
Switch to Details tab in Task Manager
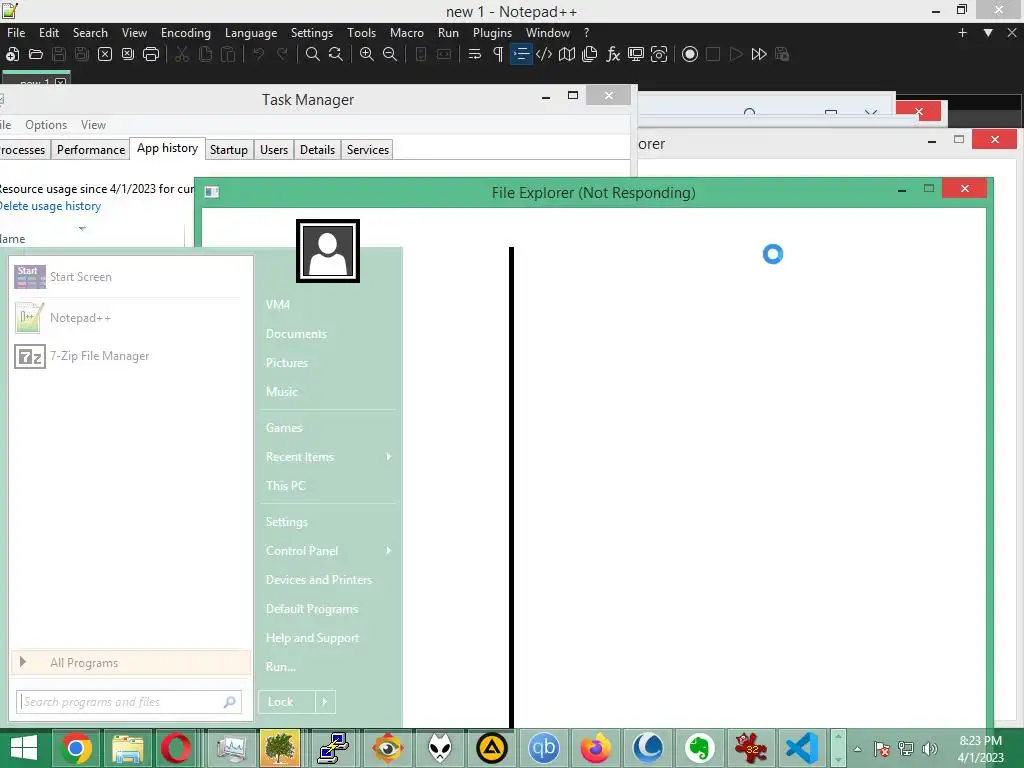click(317, 150)
